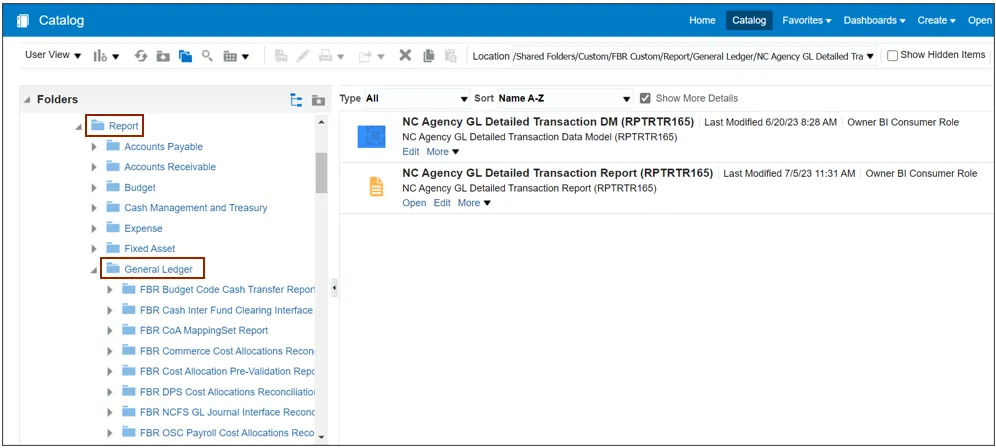The width and height of the screenshot is (996, 448).
Task: Enable the Show Hidden Items checkbox
Action: point(892,56)
